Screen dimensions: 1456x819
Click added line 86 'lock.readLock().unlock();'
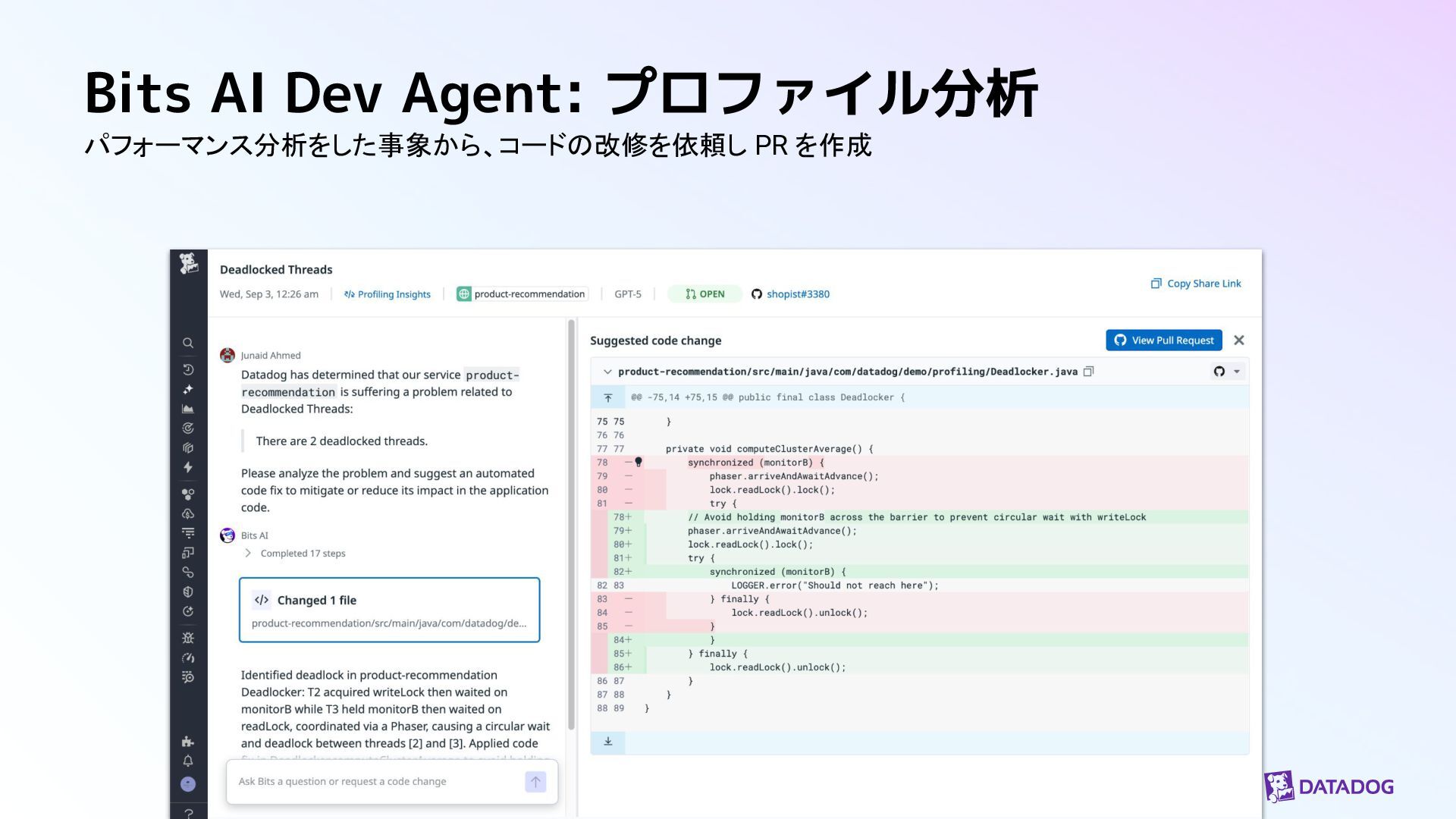pos(777,667)
